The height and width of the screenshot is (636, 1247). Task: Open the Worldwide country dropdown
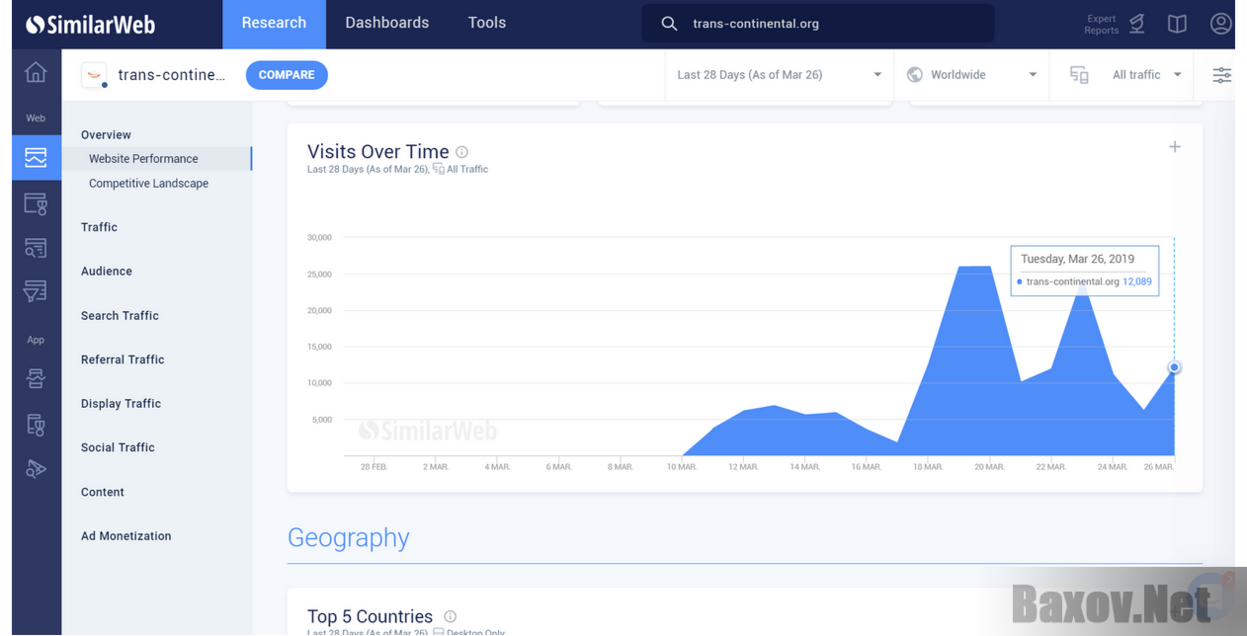[971, 75]
